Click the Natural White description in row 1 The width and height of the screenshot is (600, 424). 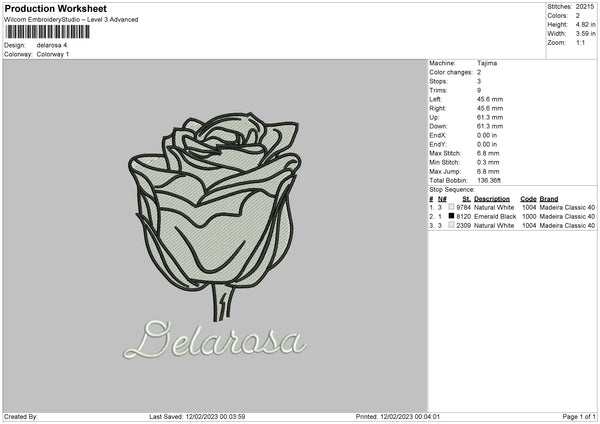494,207
